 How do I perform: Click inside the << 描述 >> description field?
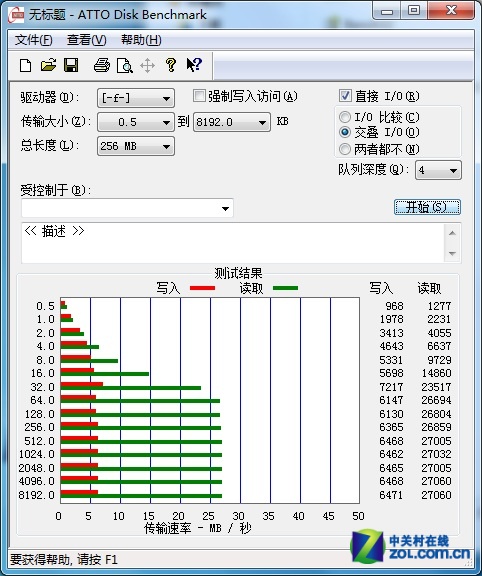233,243
